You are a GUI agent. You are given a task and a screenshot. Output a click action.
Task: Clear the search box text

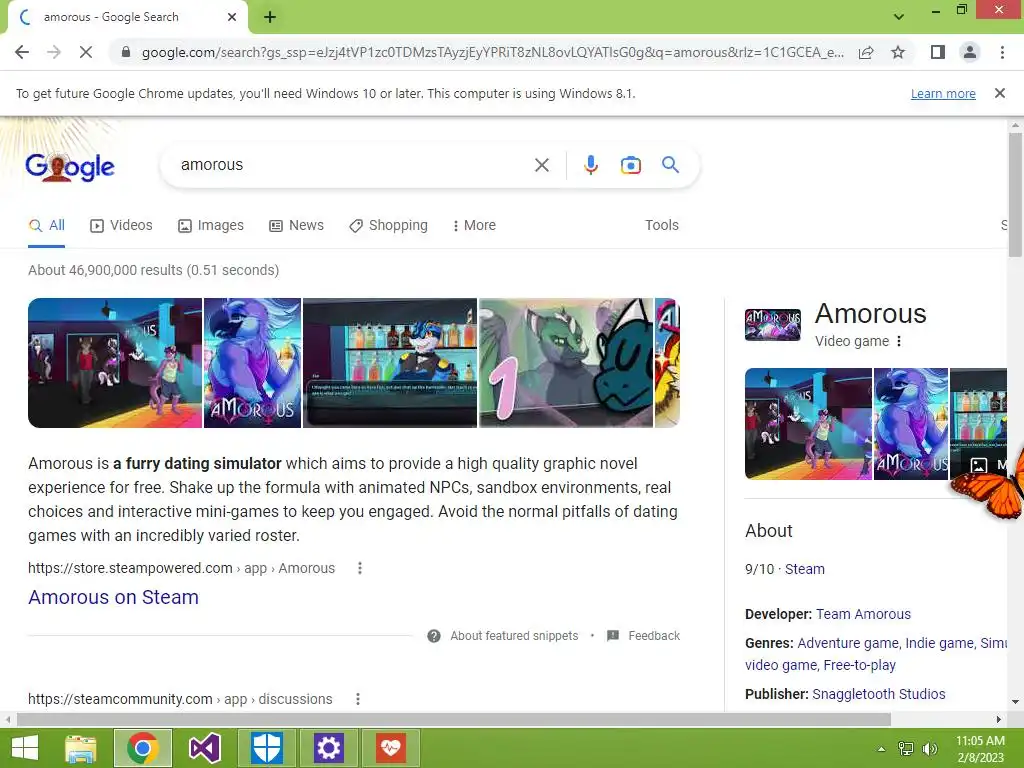pyautogui.click(x=541, y=165)
